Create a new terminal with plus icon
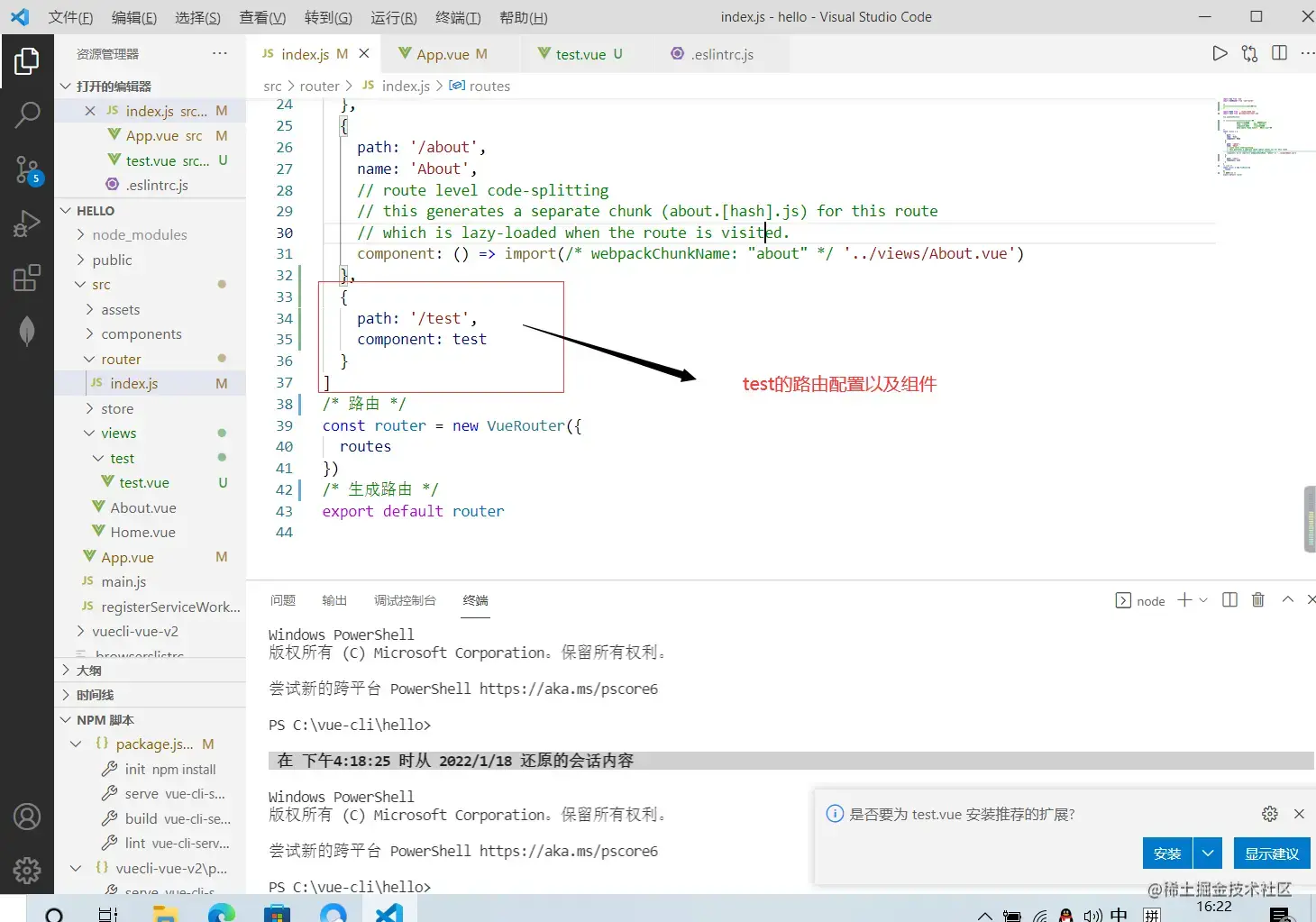 (1184, 600)
